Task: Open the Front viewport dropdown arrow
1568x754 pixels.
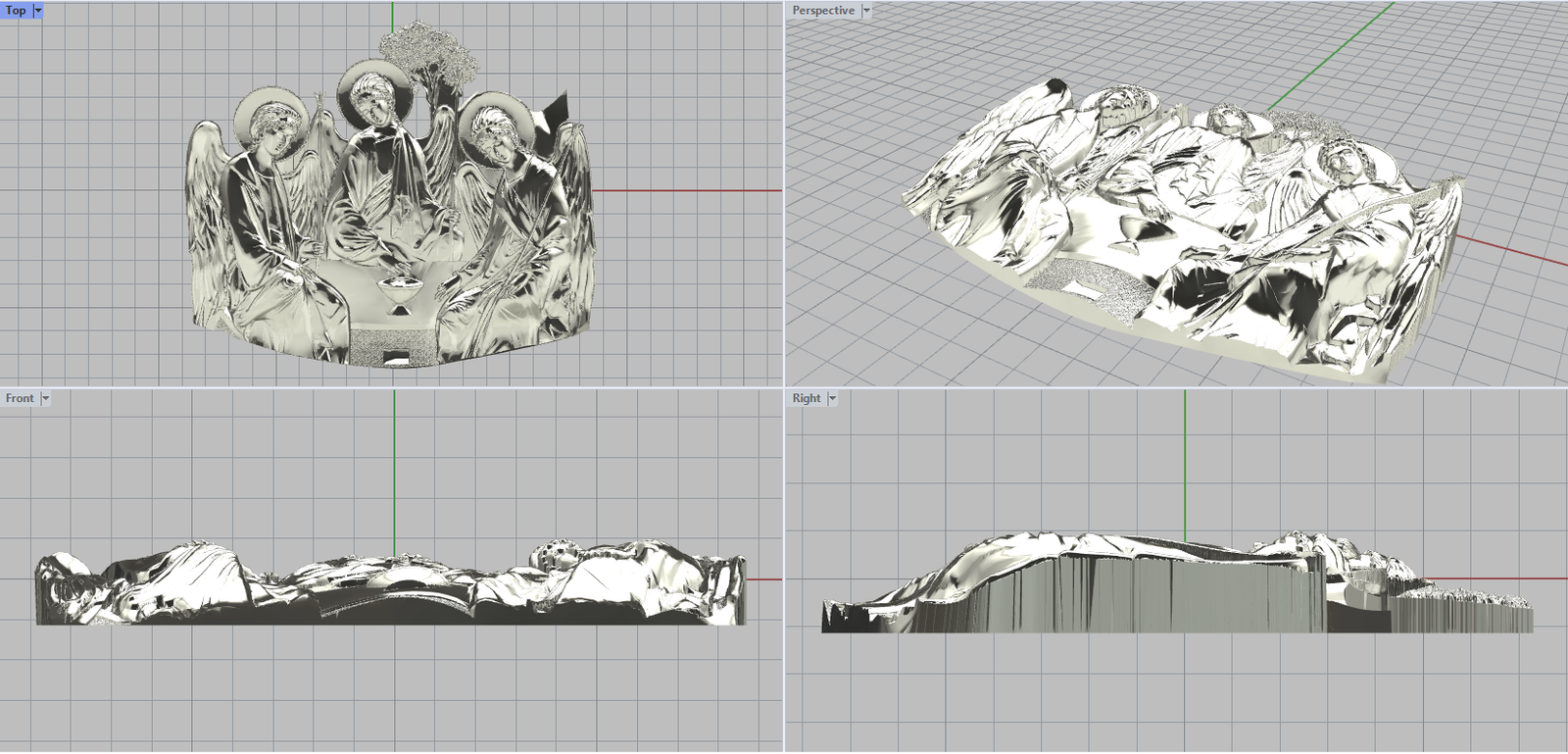Action: 46,398
